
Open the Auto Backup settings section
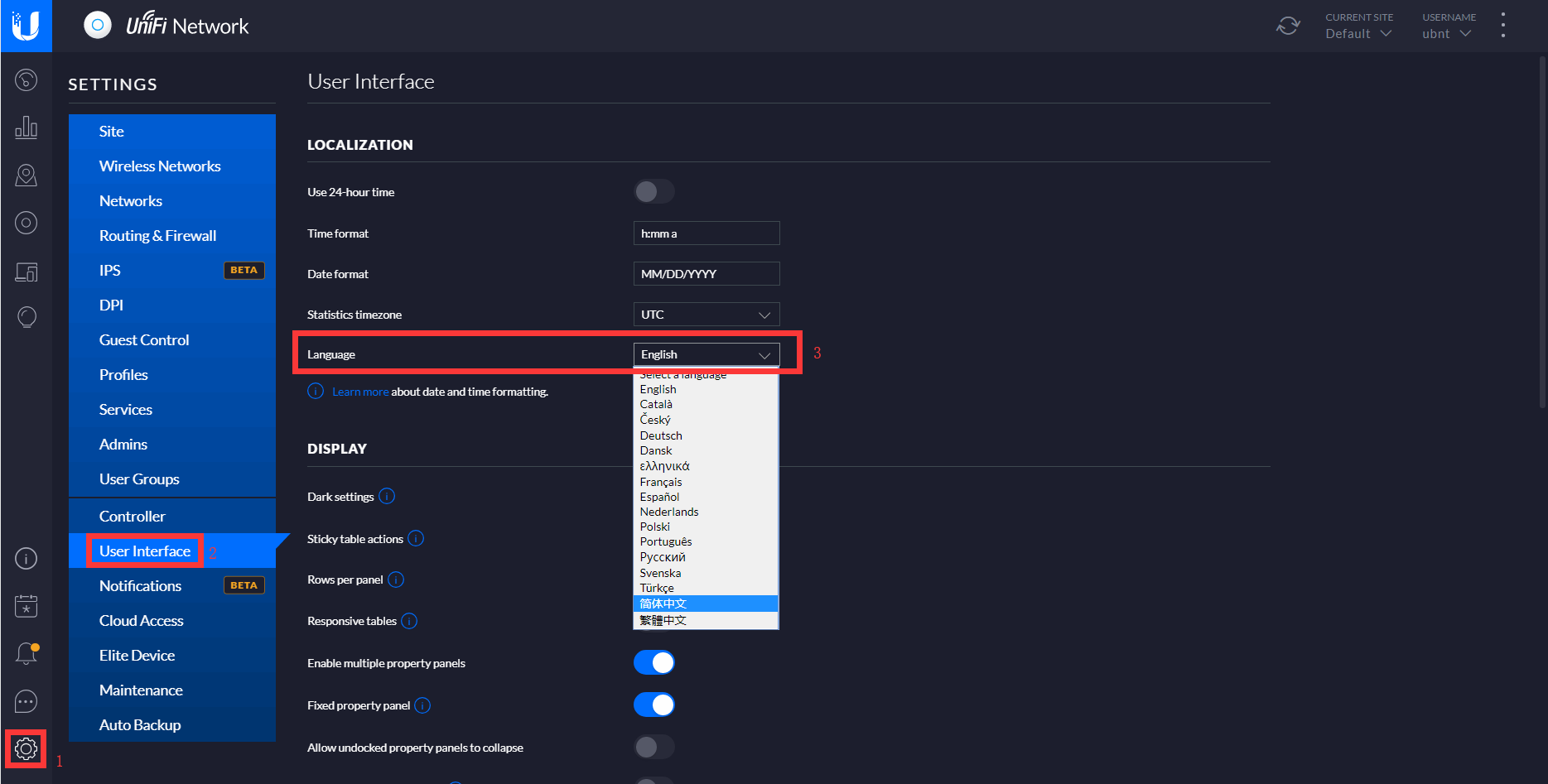140,725
